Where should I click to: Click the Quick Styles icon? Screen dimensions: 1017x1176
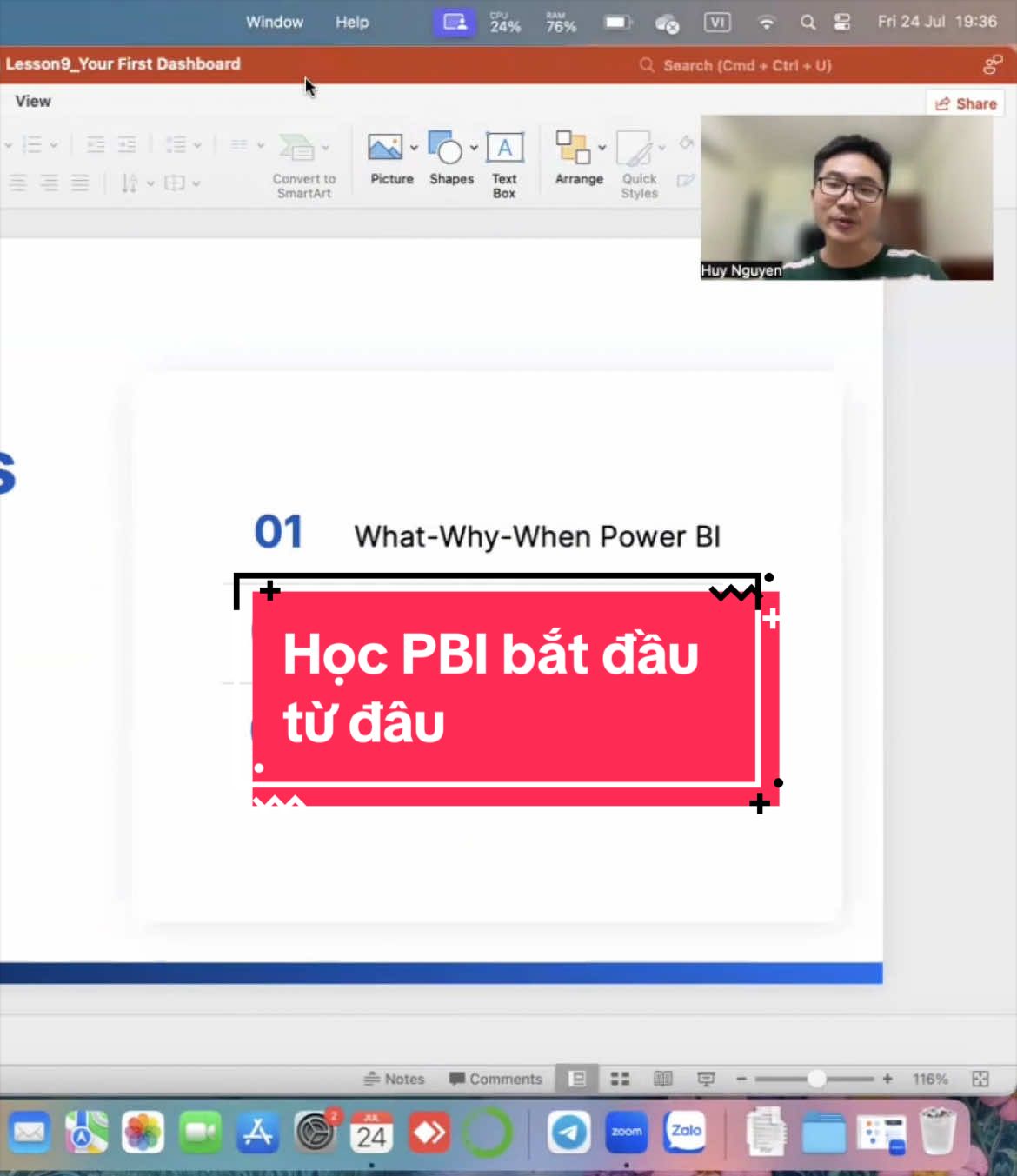(635, 148)
